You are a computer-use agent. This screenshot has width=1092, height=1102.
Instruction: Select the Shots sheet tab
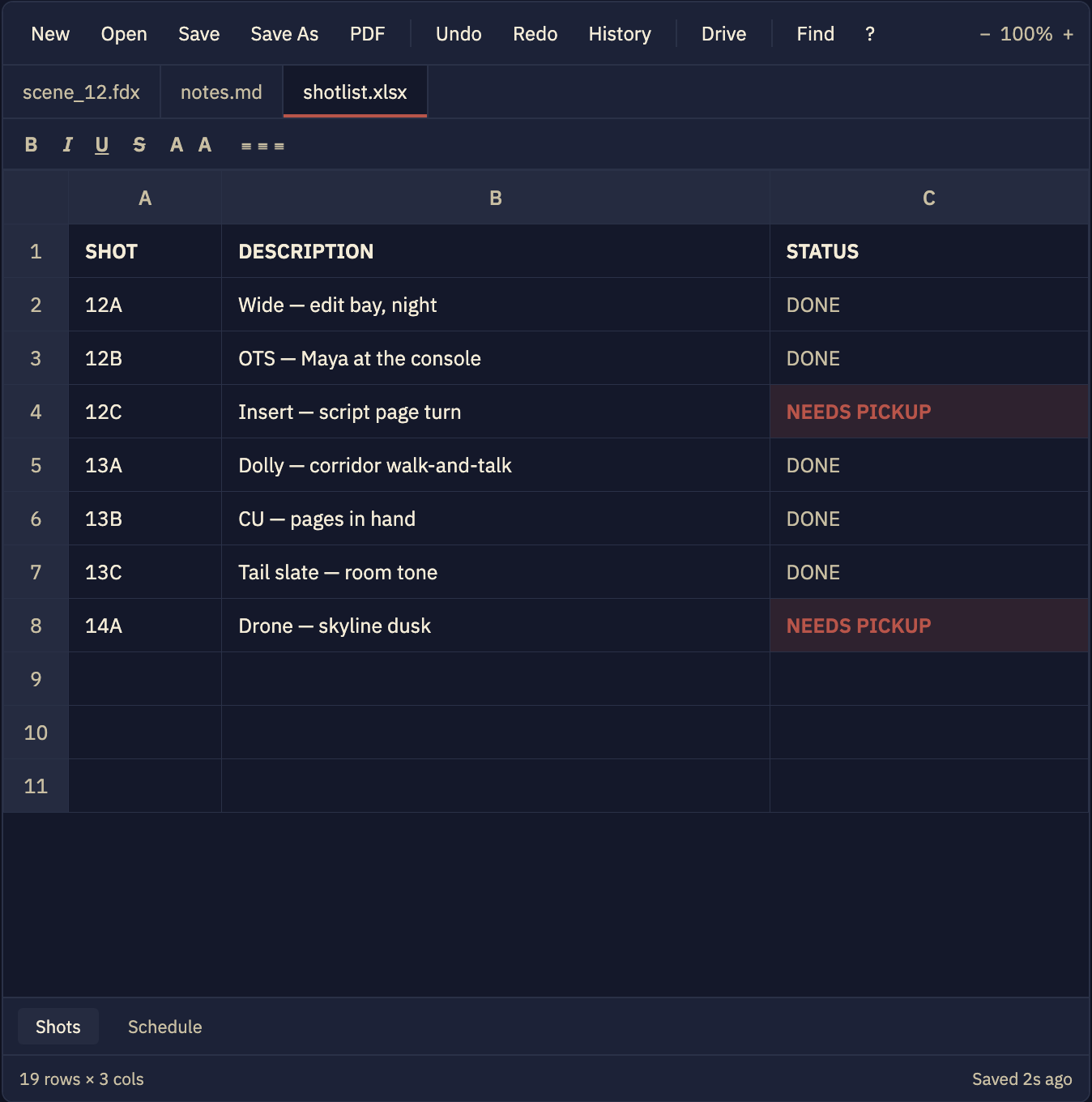[58, 1027]
